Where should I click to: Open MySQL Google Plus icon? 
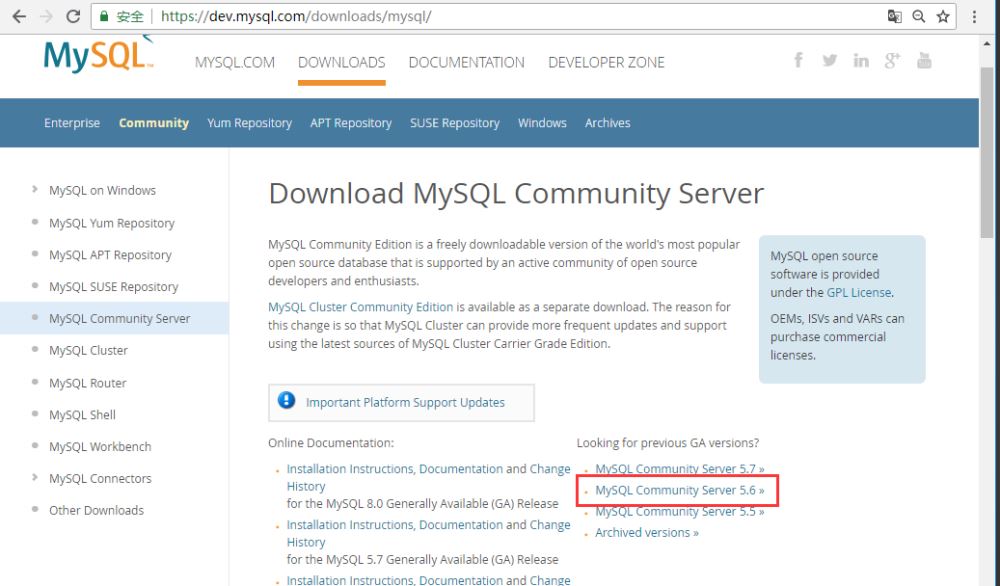[x=892, y=61]
